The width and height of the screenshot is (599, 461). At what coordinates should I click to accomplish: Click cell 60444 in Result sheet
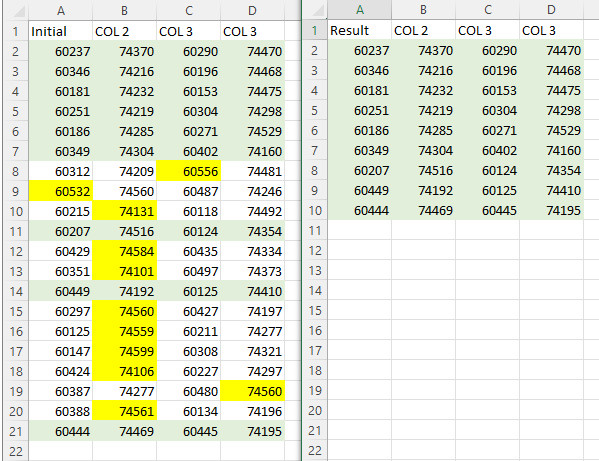pyautogui.click(x=359, y=210)
